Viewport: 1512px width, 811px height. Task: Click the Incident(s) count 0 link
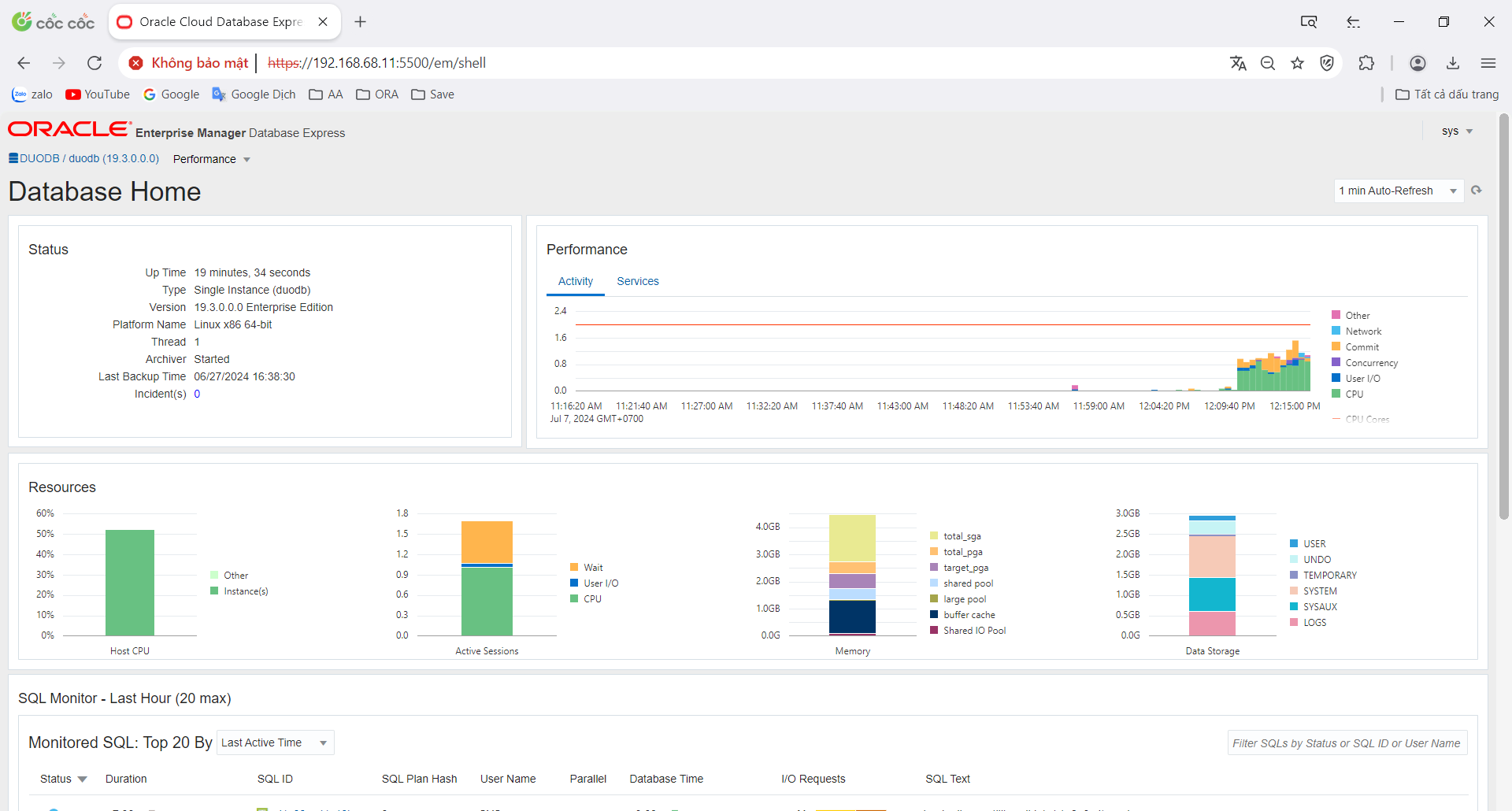(x=197, y=394)
